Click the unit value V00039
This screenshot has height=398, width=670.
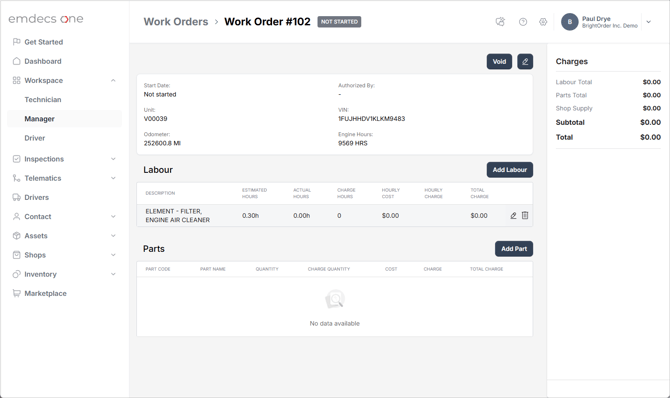click(156, 119)
